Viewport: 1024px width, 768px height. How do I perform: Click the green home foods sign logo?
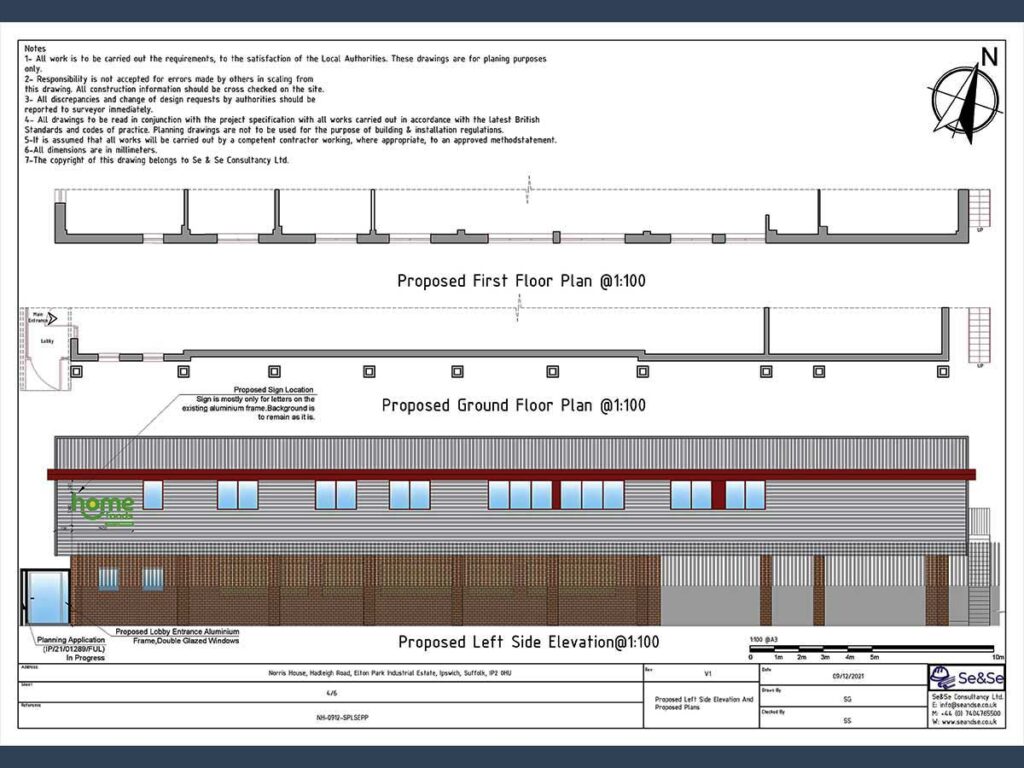click(x=100, y=506)
